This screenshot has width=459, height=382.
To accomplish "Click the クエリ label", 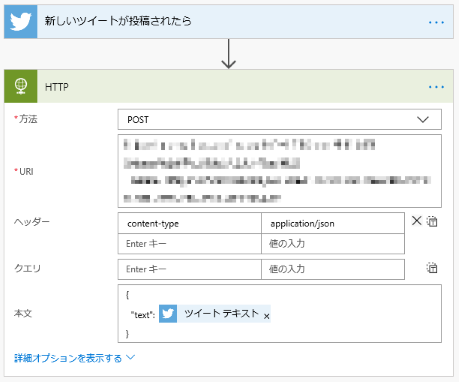I will [x=27, y=268].
